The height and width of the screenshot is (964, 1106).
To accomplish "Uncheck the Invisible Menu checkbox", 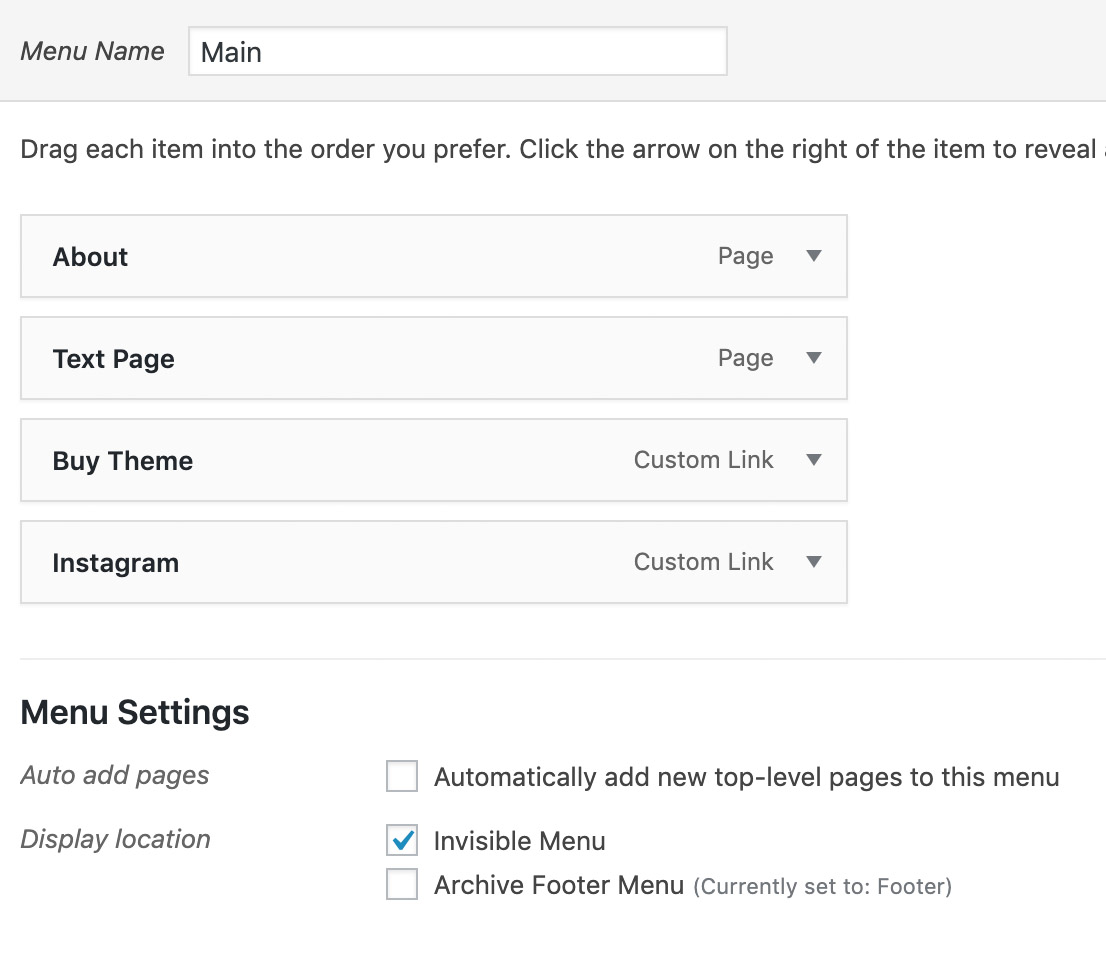I will pyautogui.click(x=402, y=841).
